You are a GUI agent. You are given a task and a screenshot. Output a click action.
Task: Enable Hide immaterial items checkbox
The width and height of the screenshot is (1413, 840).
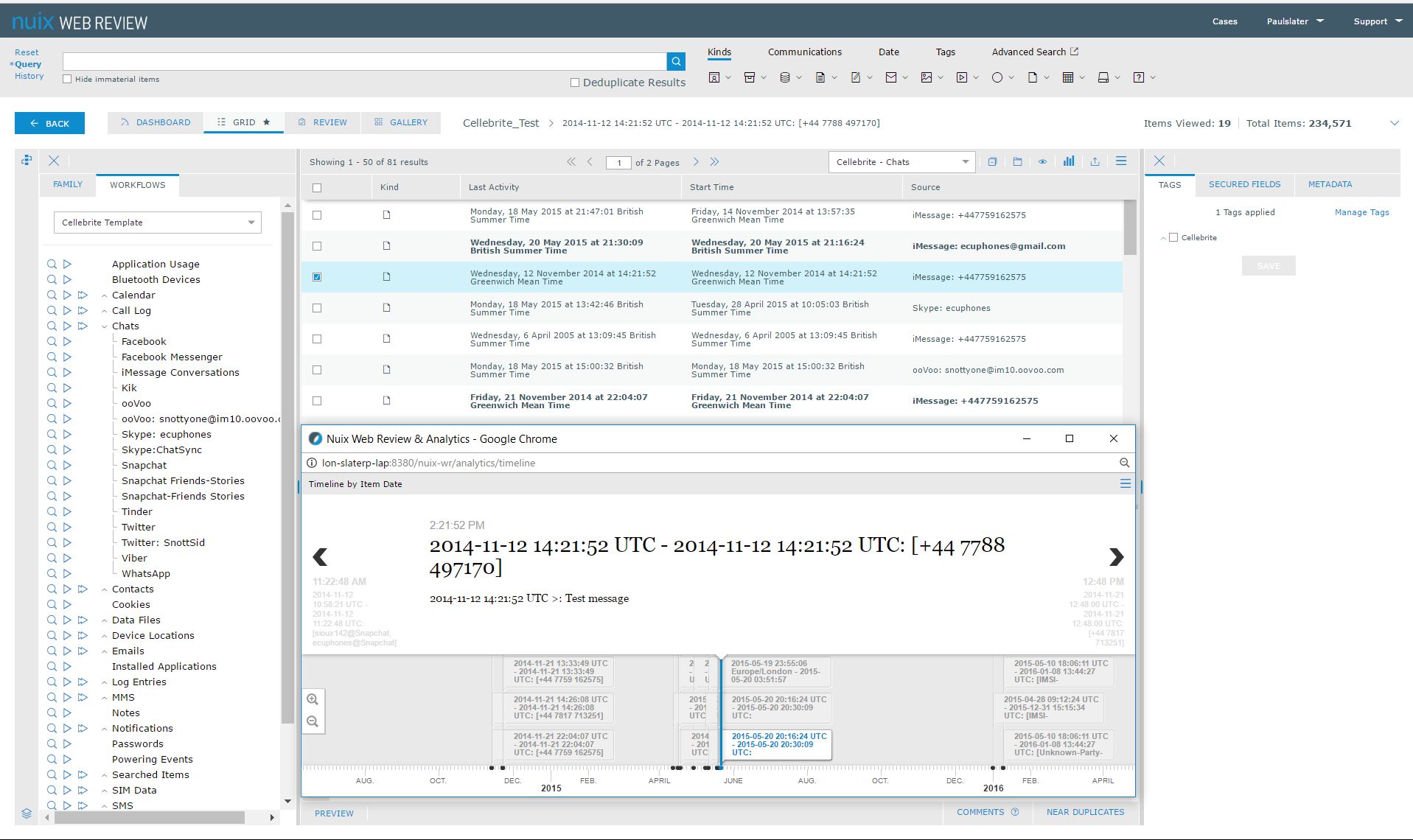(x=67, y=79)
